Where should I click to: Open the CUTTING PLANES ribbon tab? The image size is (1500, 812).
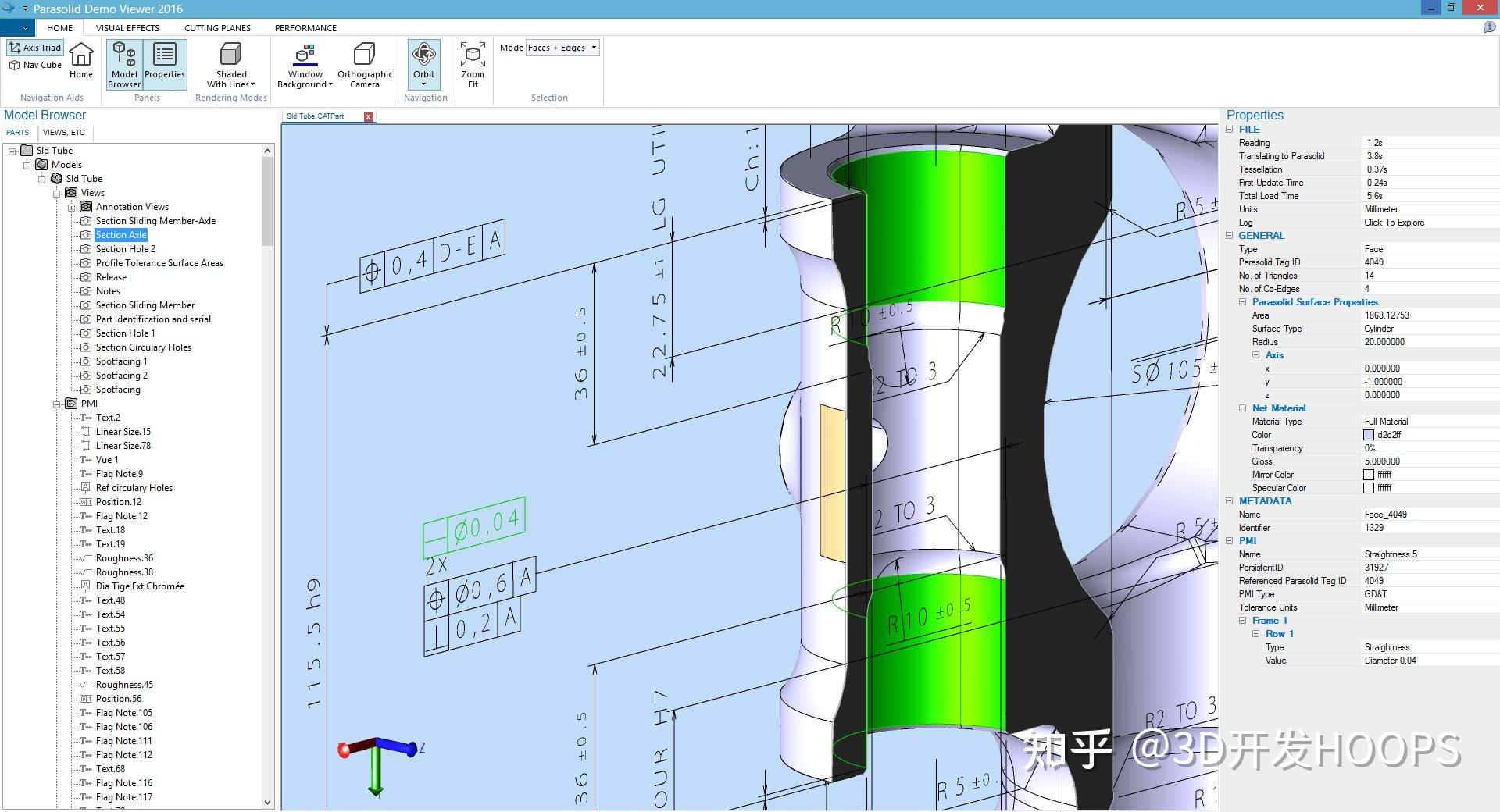pos(216,27)
